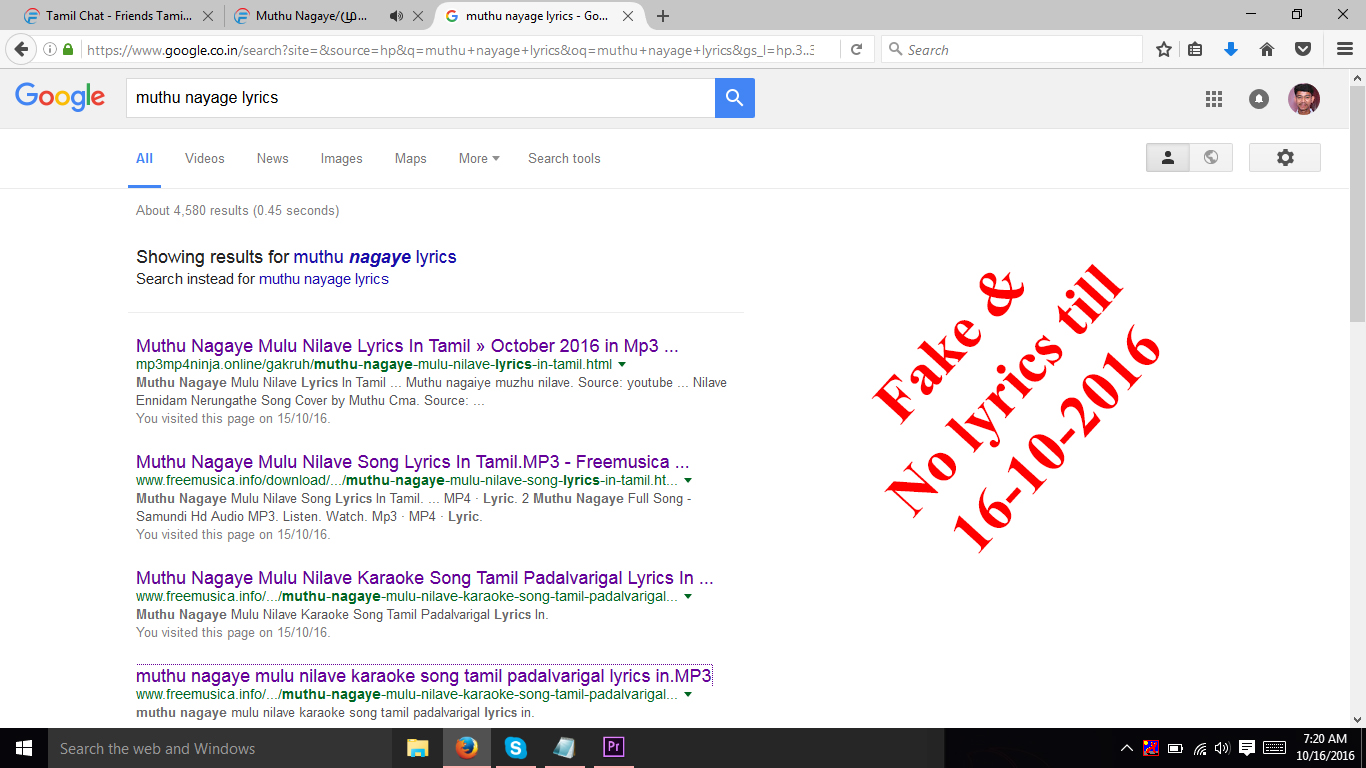Open dropdown arrow for fourth result URL

click(x=688, y=695)
